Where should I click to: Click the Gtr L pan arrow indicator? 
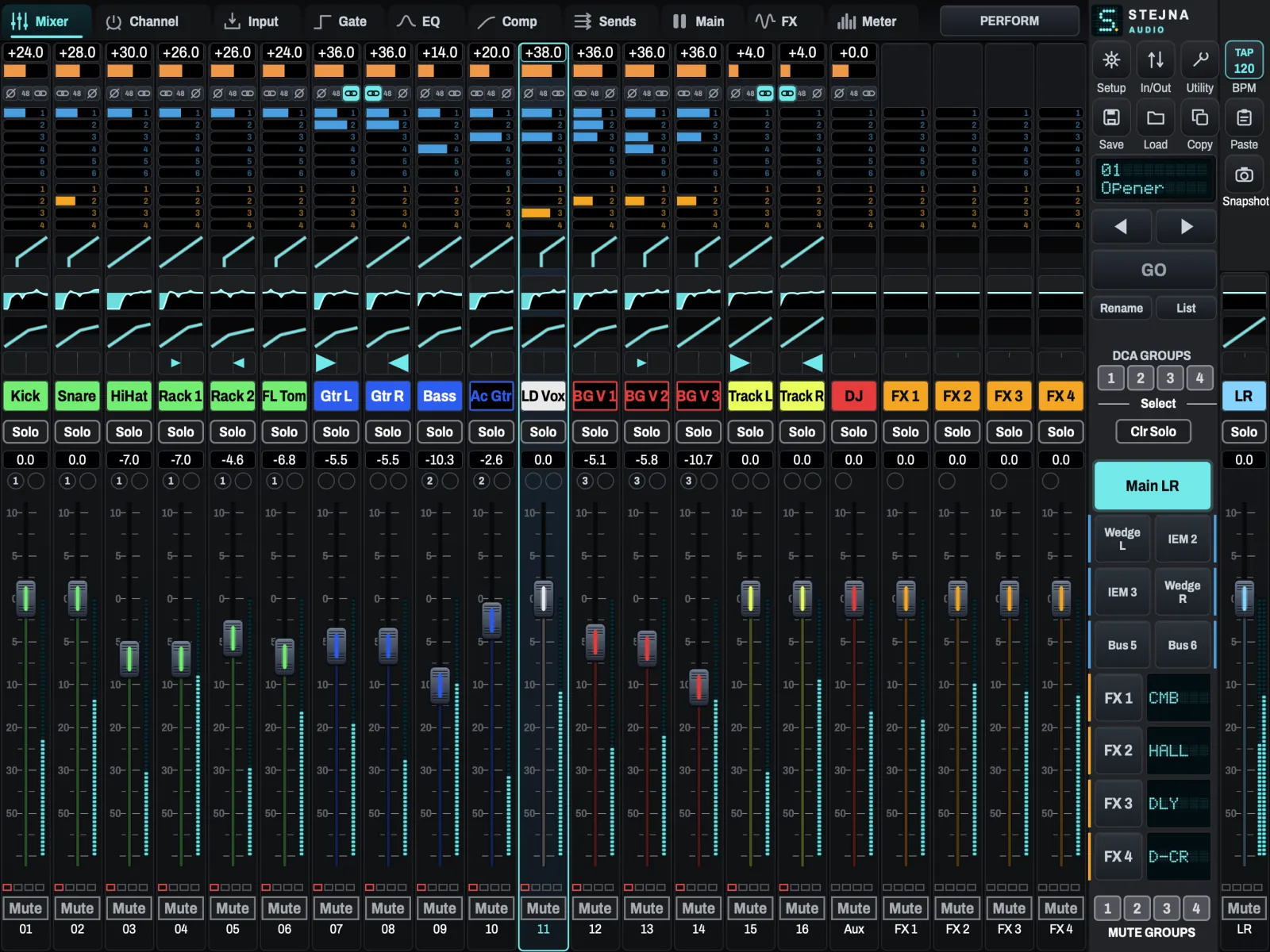coord(325,363)
